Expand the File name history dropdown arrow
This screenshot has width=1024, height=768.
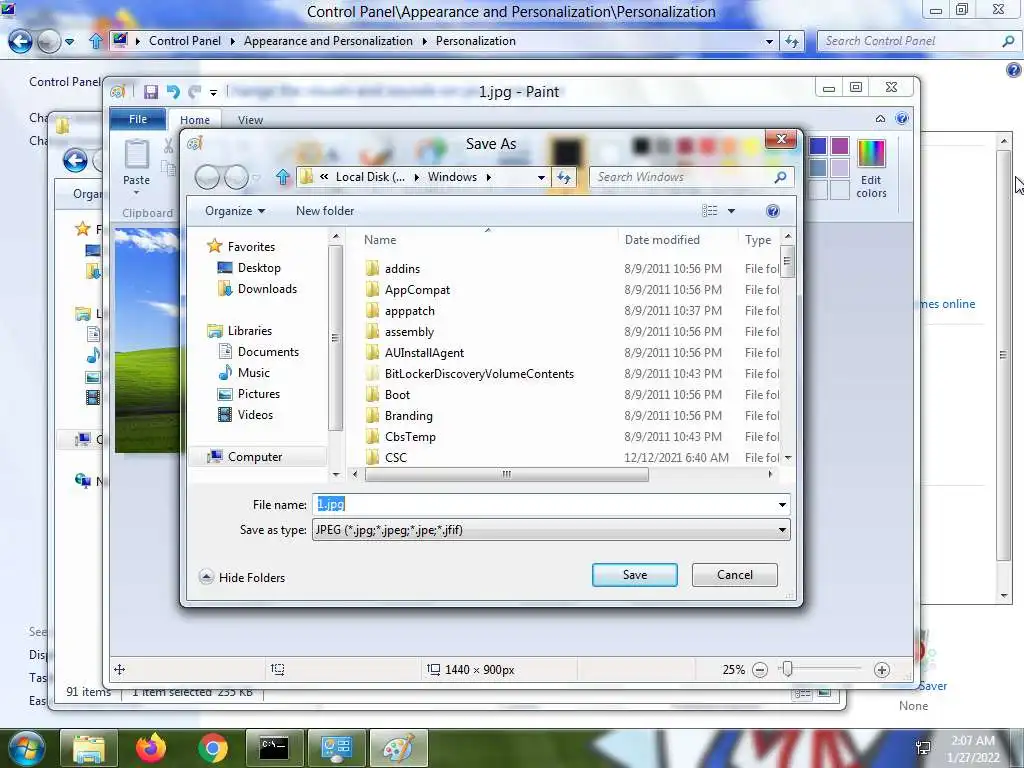click(x=782, y=504)
